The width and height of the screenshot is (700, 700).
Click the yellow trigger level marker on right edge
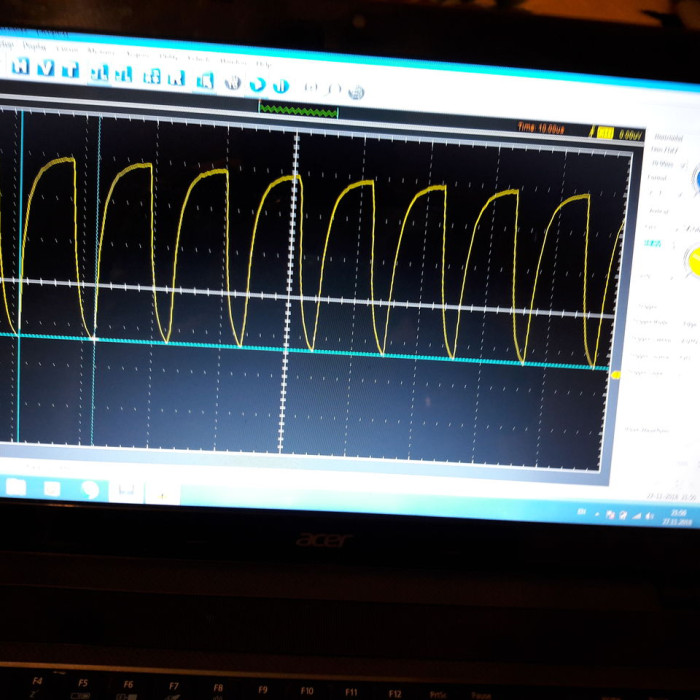[x=616, y=375]
